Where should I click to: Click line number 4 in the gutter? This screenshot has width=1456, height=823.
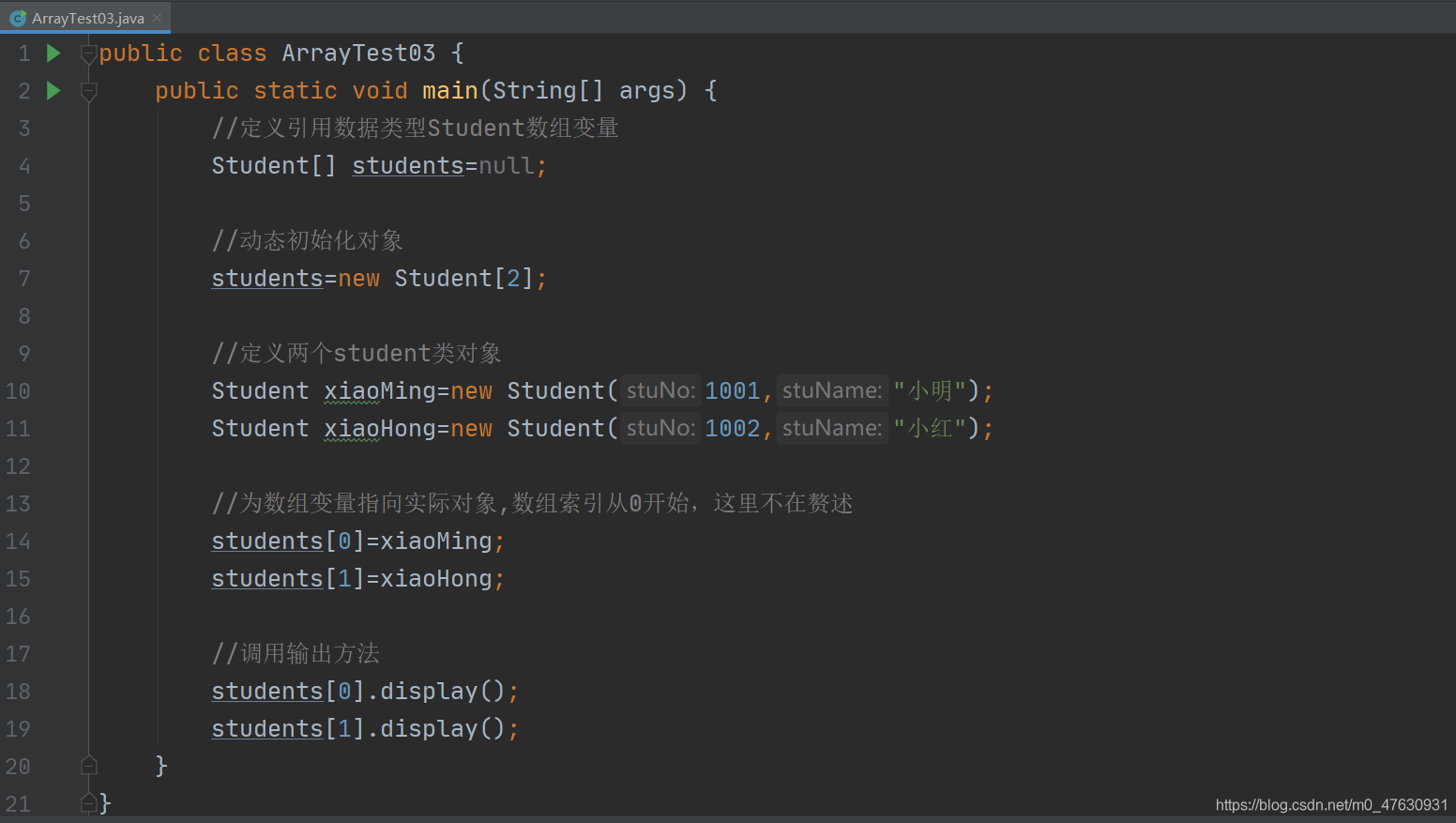[24, 166]
